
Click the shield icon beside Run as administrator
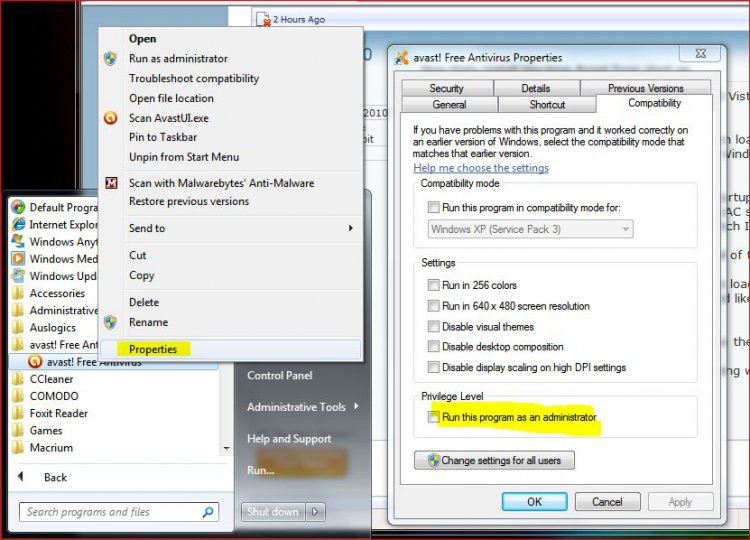click(x=110, y=59)
